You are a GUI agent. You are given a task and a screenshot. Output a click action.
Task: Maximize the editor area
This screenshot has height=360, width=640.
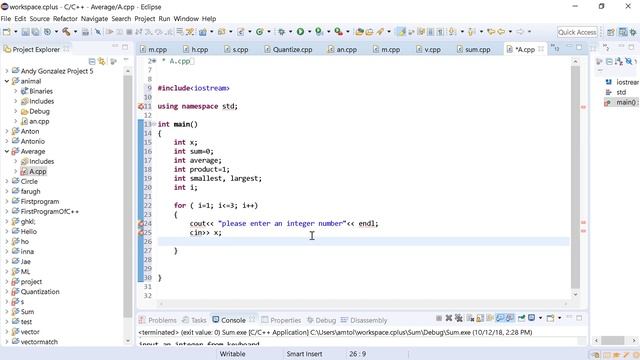(579, 47)
